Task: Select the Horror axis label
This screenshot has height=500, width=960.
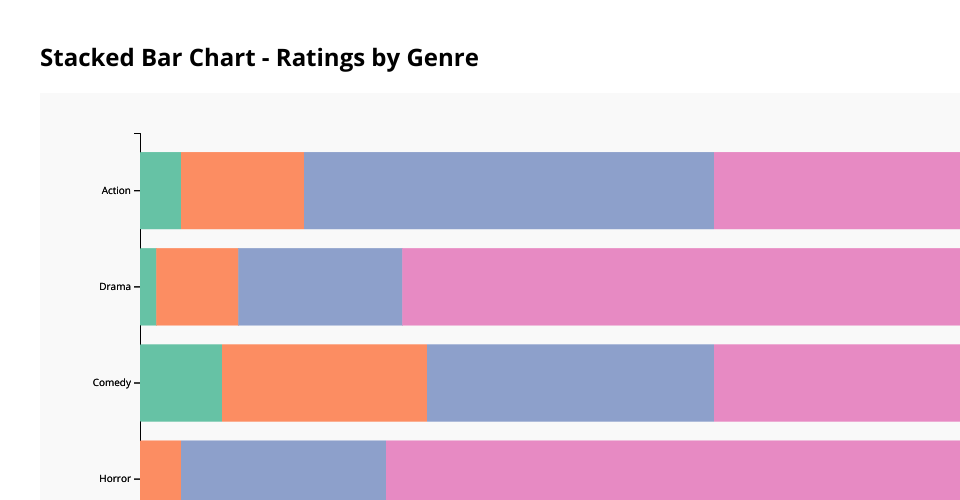Action: click(x=115, y=479)
